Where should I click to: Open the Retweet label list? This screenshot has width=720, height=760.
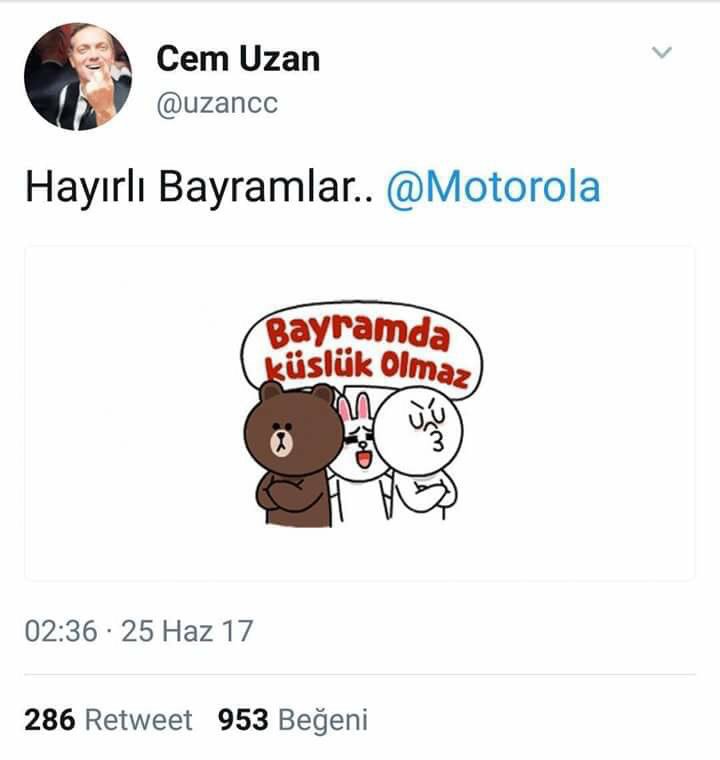coord(139,720)
